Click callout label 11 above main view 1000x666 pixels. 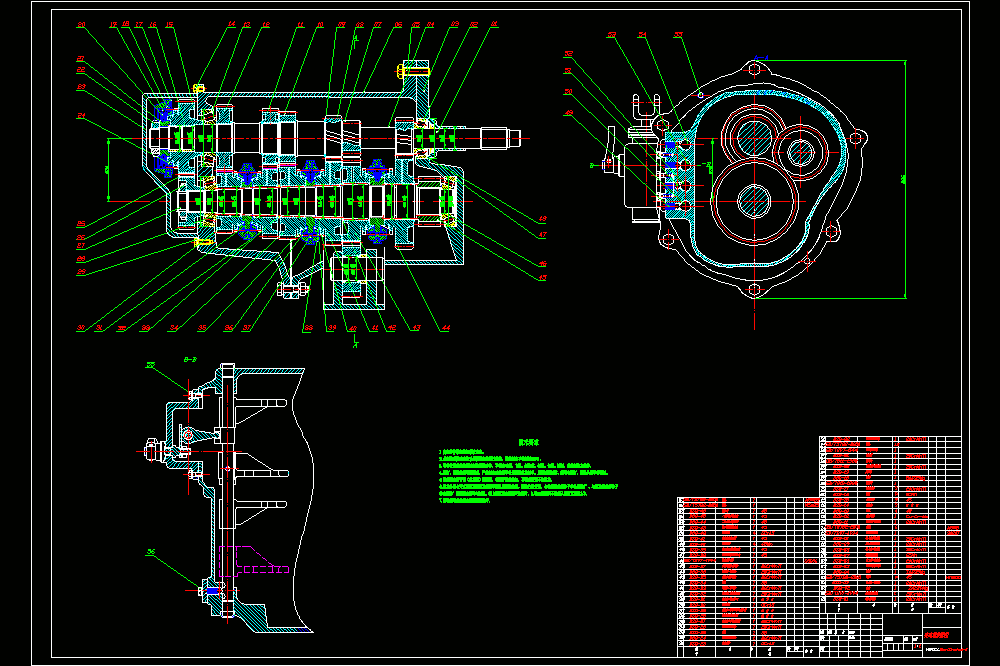[300, 25]
